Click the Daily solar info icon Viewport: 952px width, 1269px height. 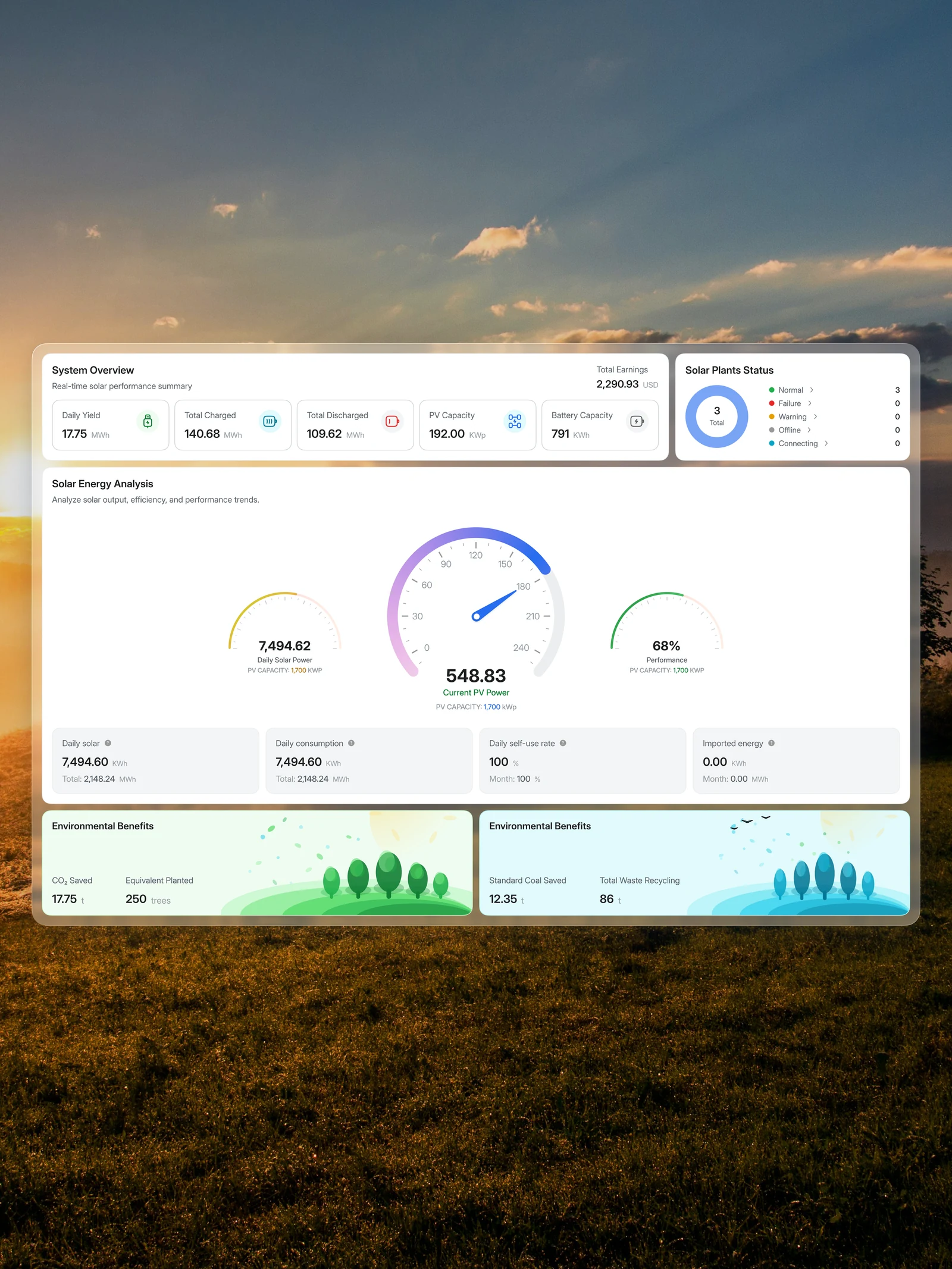108,743
